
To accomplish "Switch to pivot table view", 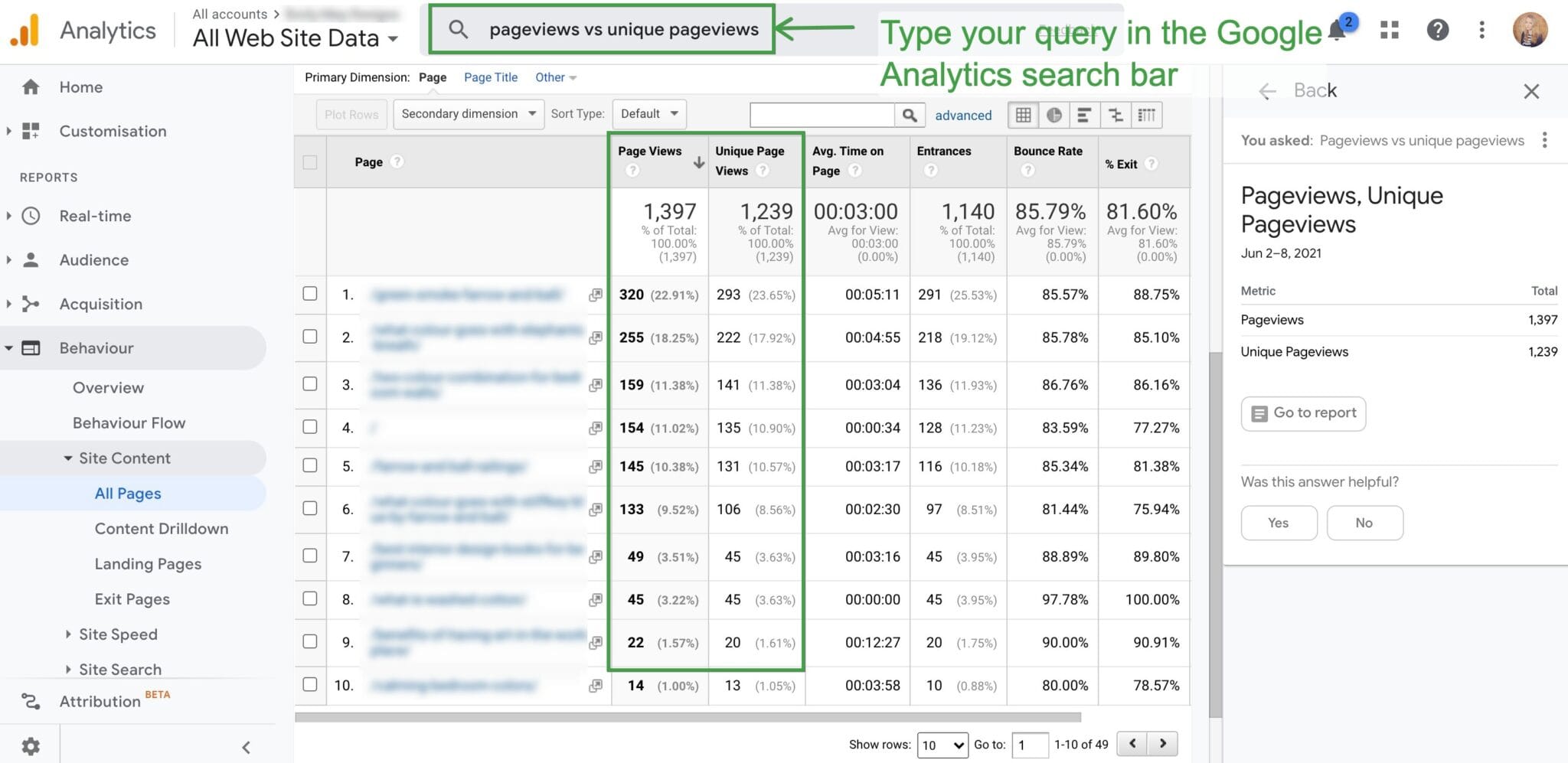I will coord(1146,115).
